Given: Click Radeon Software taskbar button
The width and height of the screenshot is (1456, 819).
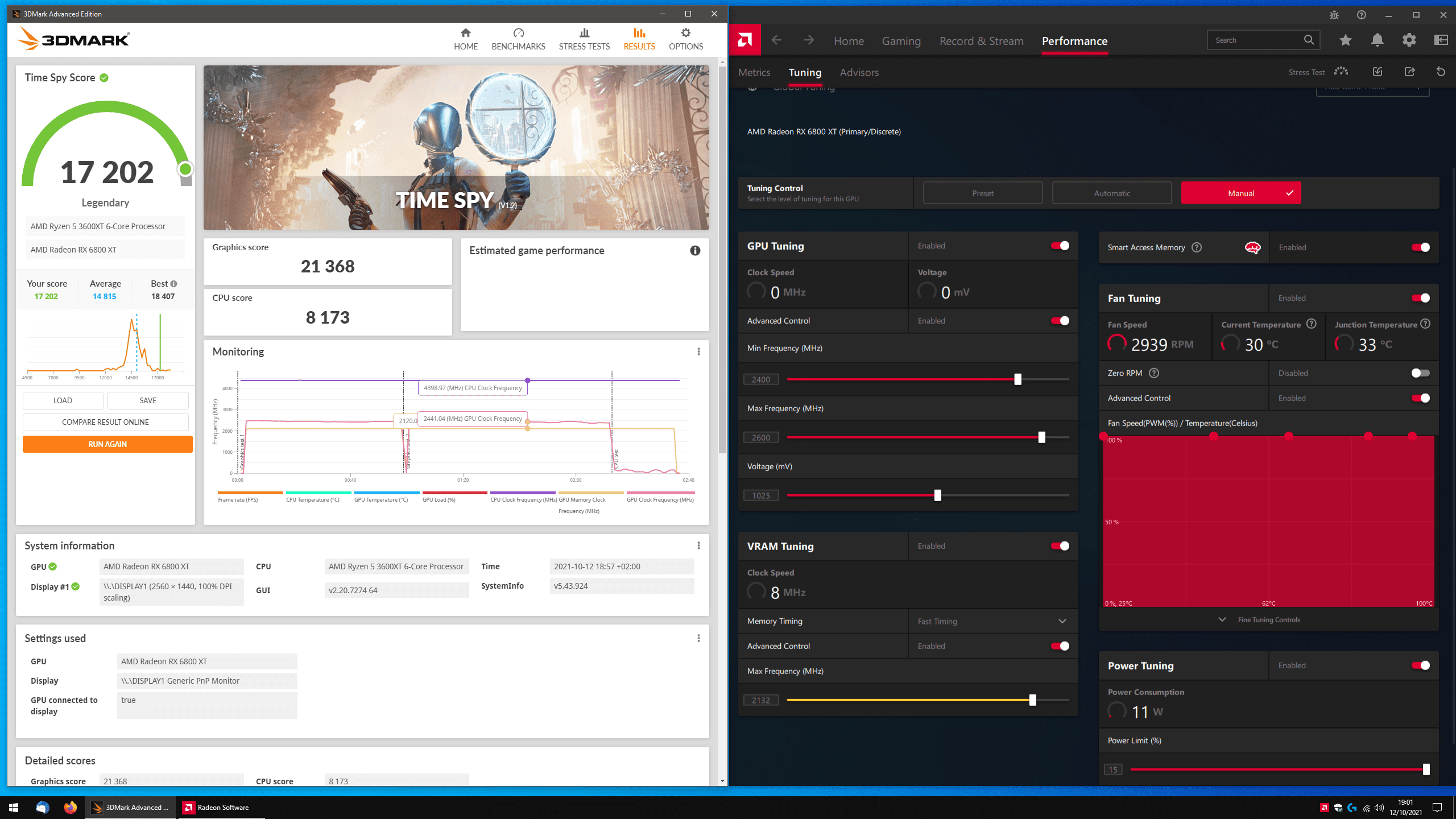Looking at the screenshot, I should coord(222,808).
